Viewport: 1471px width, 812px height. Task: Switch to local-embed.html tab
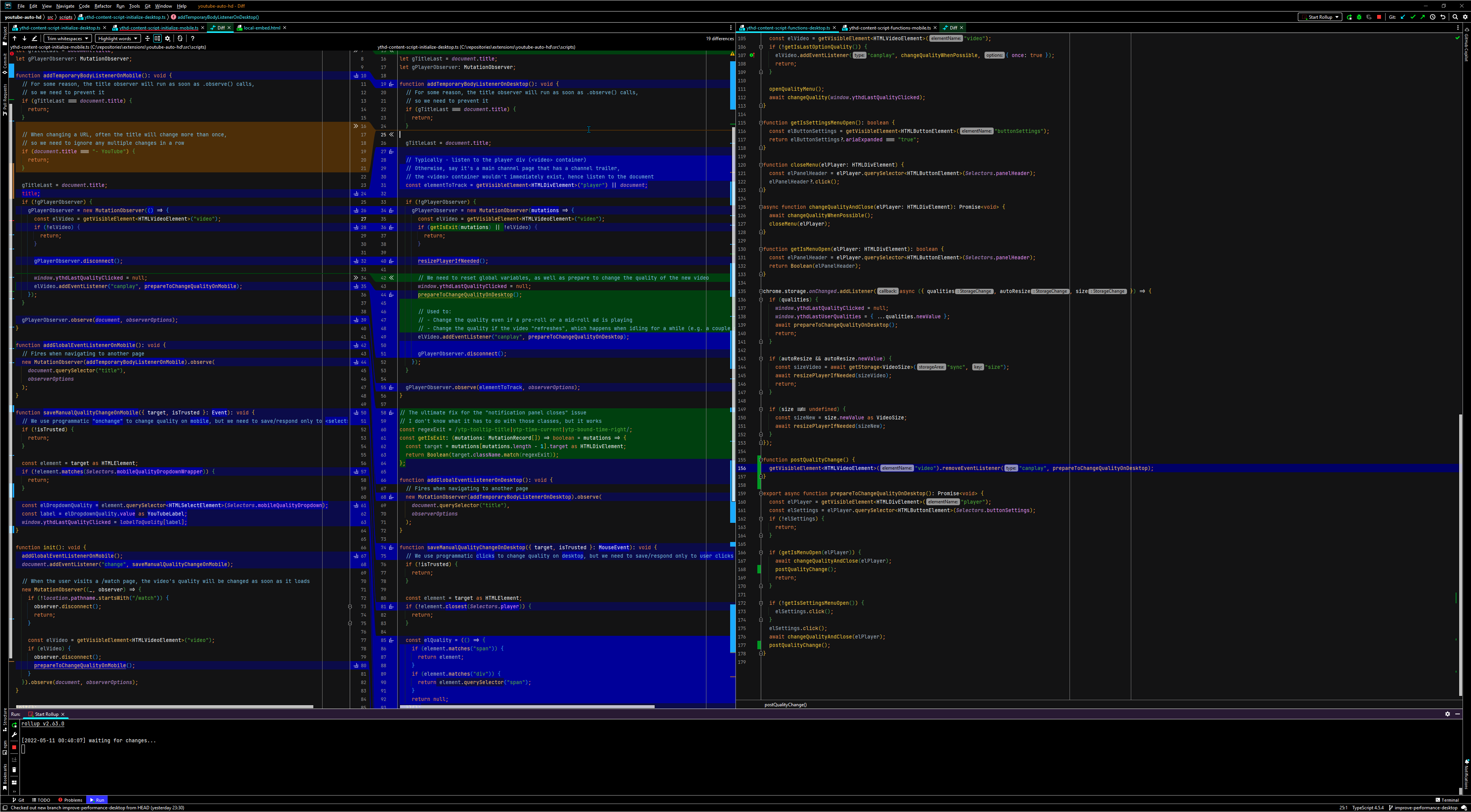(x=262, y=28)
